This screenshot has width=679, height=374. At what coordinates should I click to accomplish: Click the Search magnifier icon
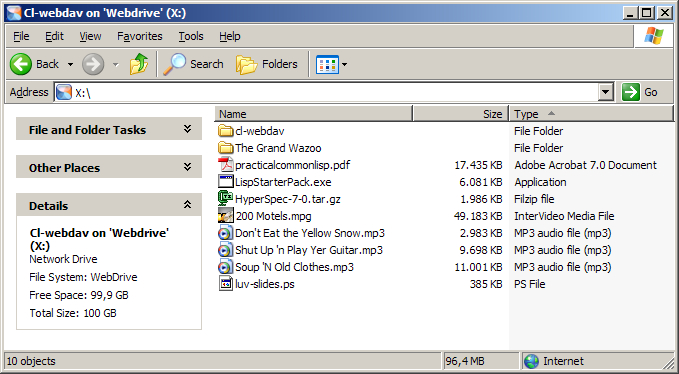pos(174,64)
